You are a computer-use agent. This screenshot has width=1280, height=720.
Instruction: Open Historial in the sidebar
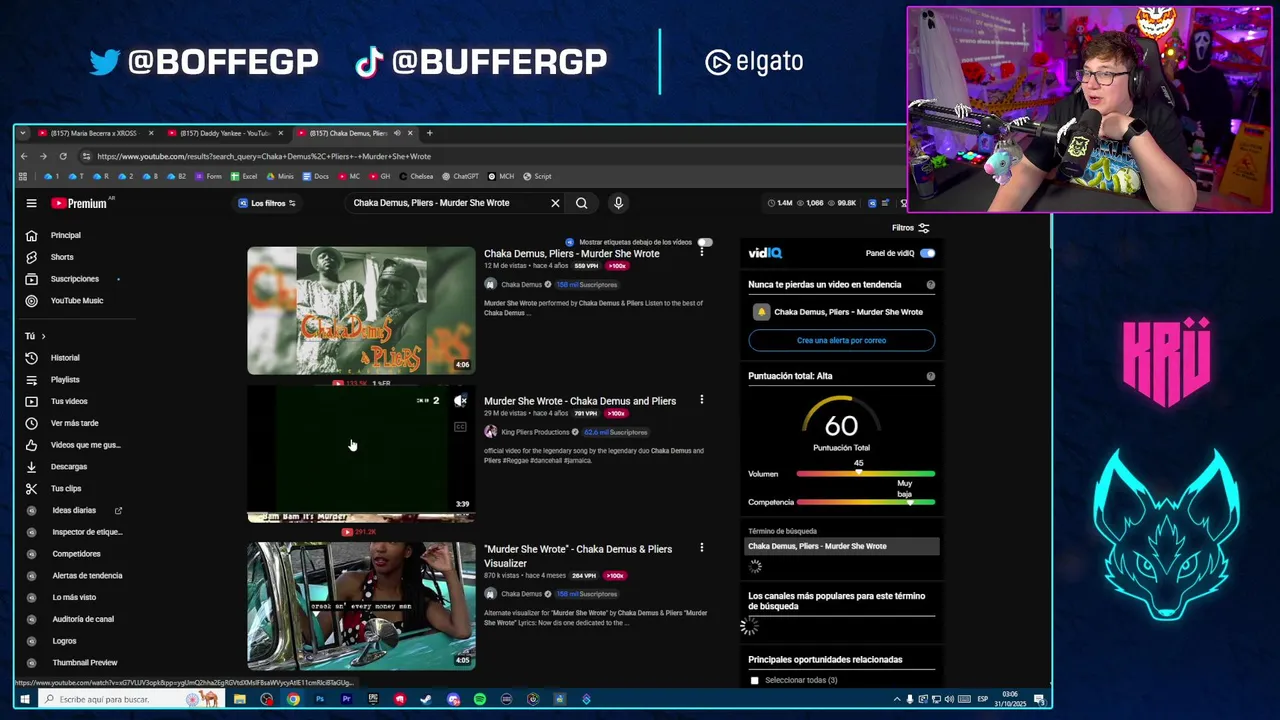click(65, 358)
